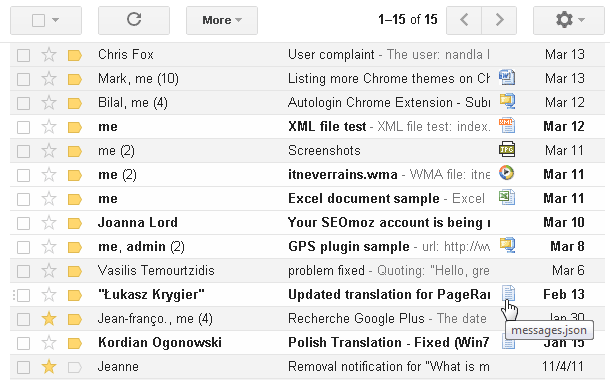Click the Refresh mail icon button

point(134,20)
